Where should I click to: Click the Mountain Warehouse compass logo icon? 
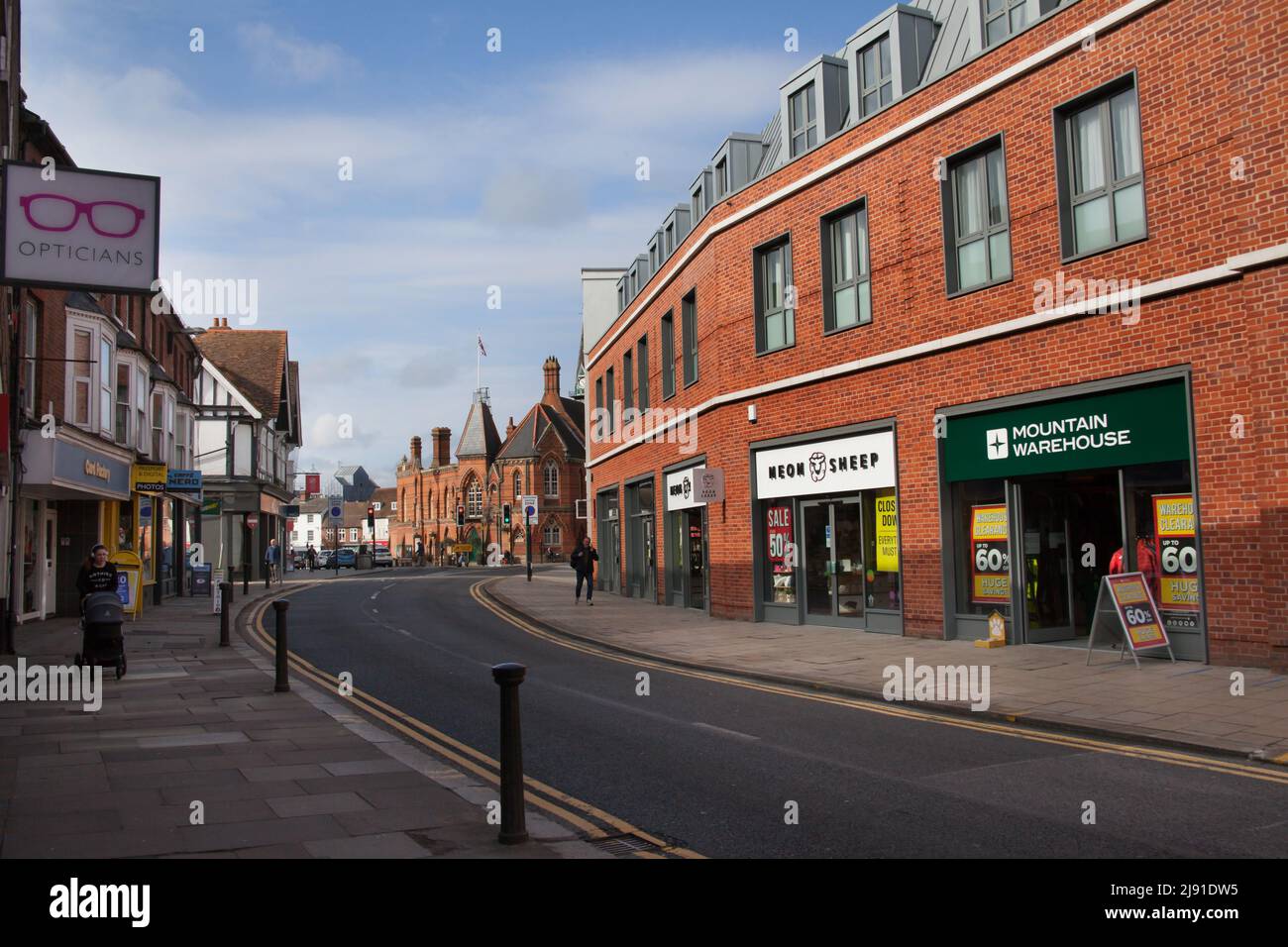pyautogui.click(x=996, y=443)
